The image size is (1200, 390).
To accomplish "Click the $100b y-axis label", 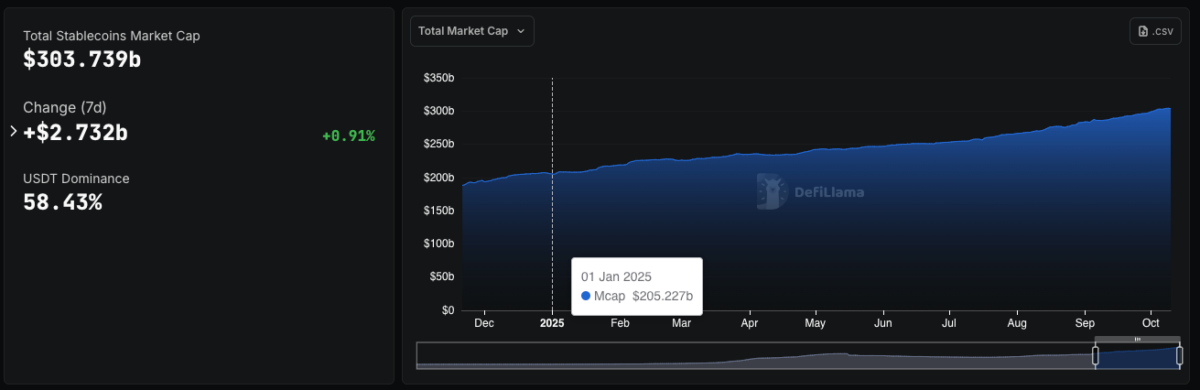I will (439, 244).
